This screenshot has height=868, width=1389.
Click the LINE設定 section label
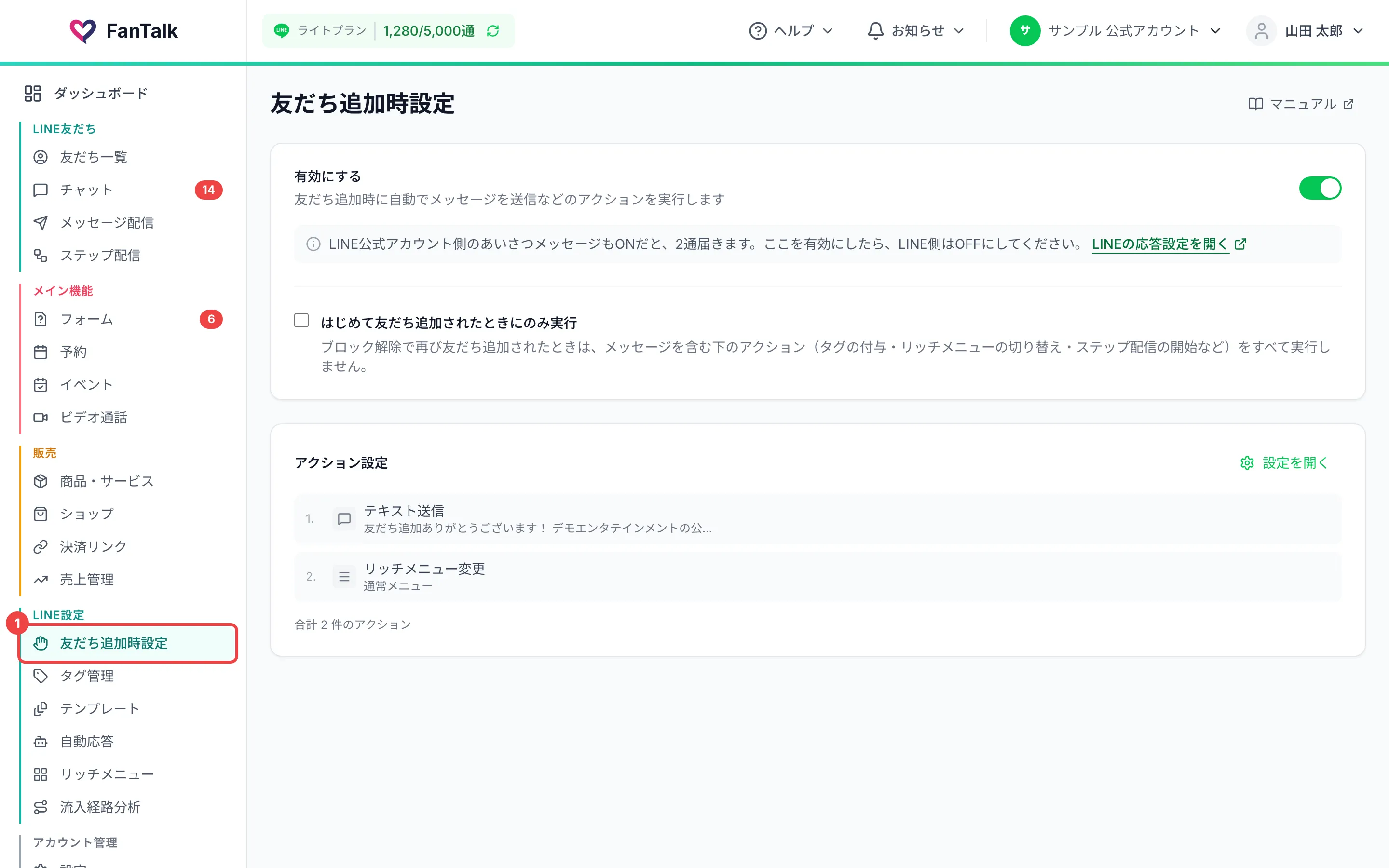[x=58, y=615]
